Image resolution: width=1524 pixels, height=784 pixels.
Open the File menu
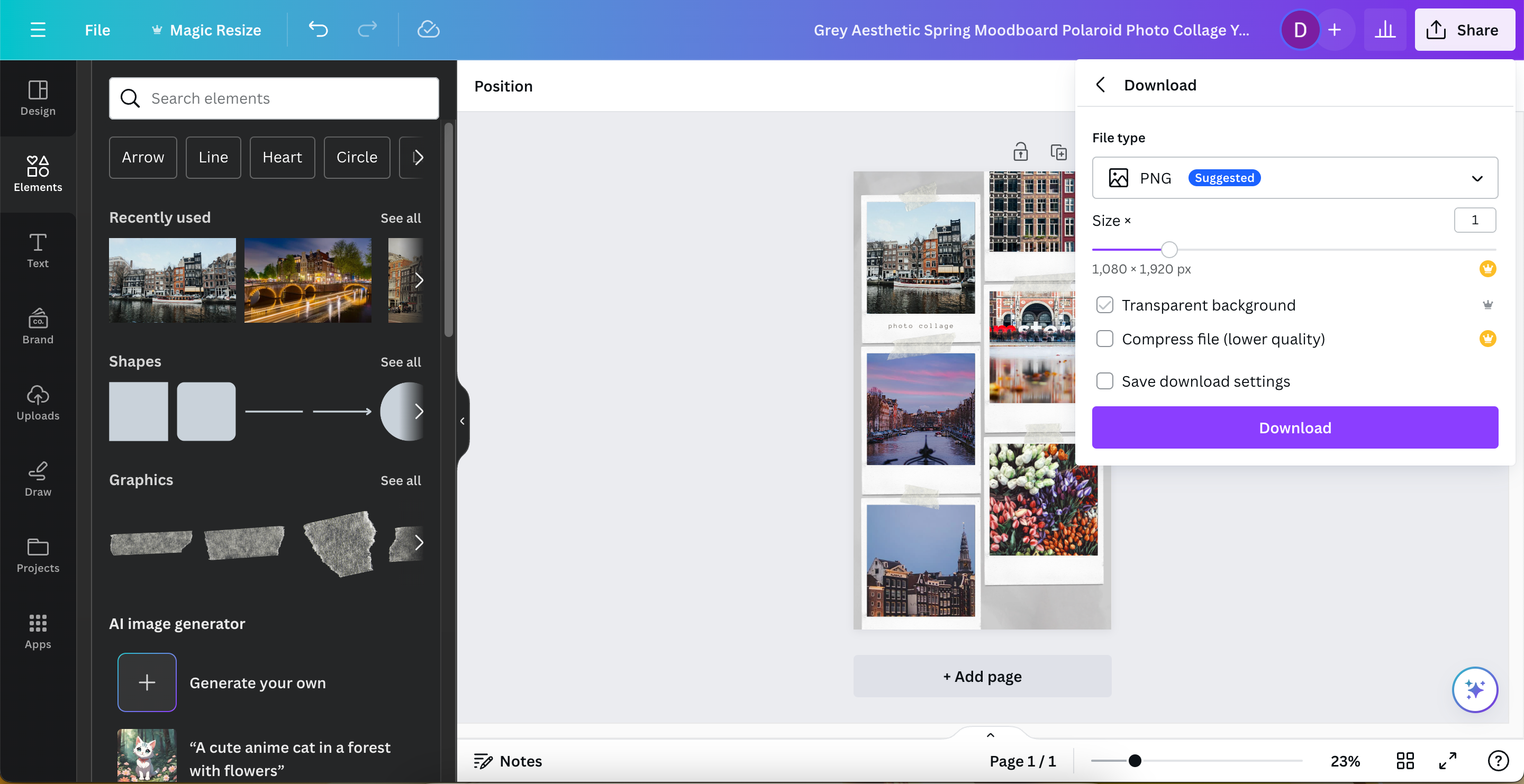click(x=97, y=30)
